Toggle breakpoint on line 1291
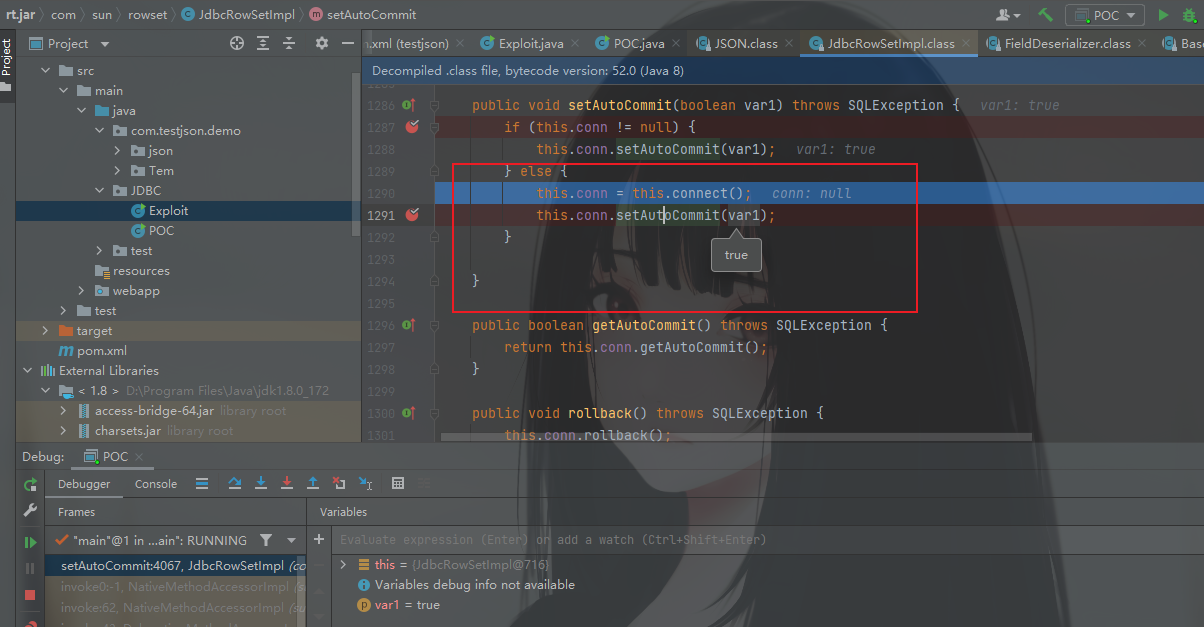 point(411,215)
